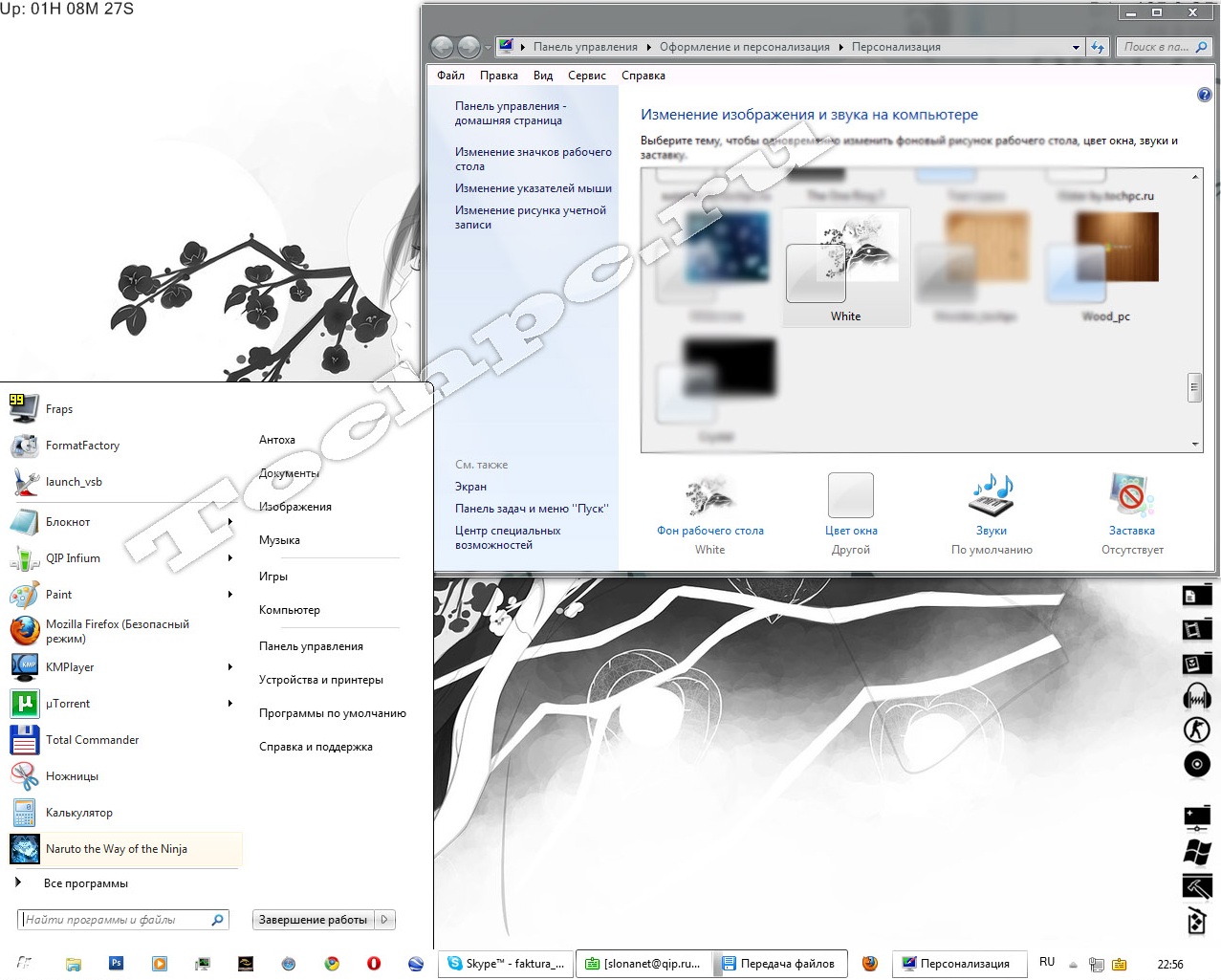This screenshot has height=980, width=1221.
Task: Click the Цвет окна color option
Action: pyautogui.click(x=850, y=494)
